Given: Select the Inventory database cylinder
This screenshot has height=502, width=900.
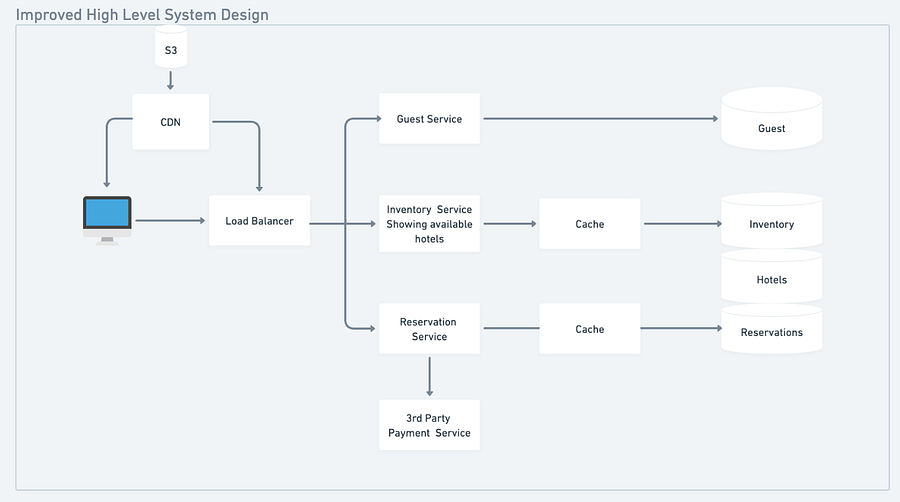Looking at the screenshot, I should pos(771,221).
